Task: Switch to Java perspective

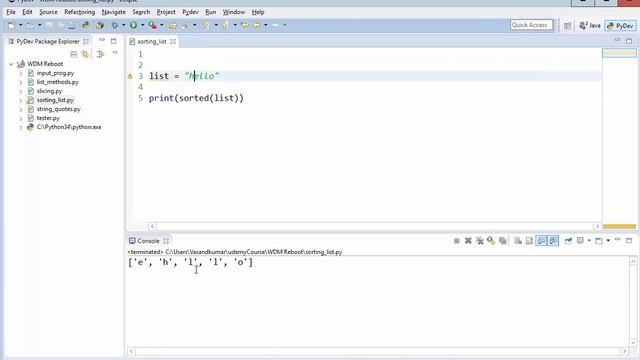Action: (x=590, y=26)
